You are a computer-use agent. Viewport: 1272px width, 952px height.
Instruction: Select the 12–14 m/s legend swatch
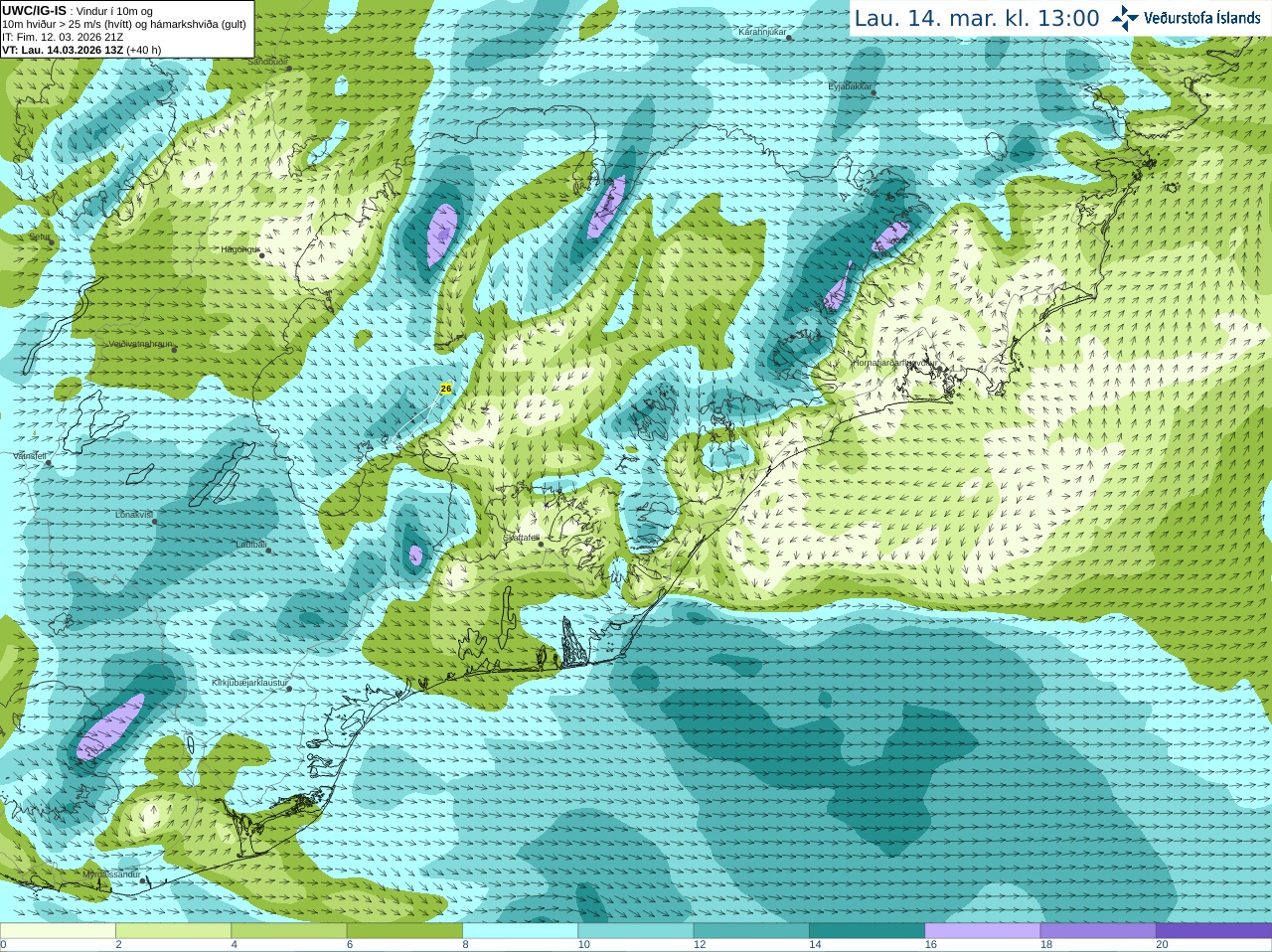tap(751, 930)
